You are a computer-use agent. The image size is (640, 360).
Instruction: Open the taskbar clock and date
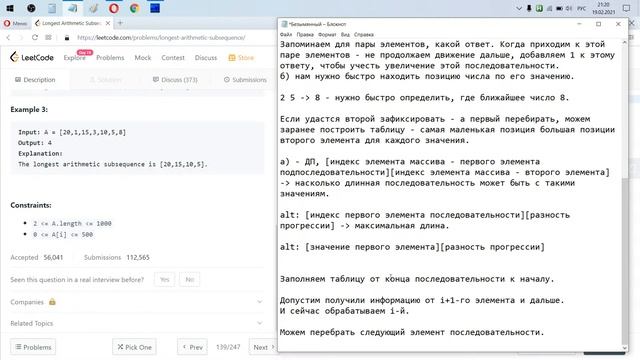(604, 8)
